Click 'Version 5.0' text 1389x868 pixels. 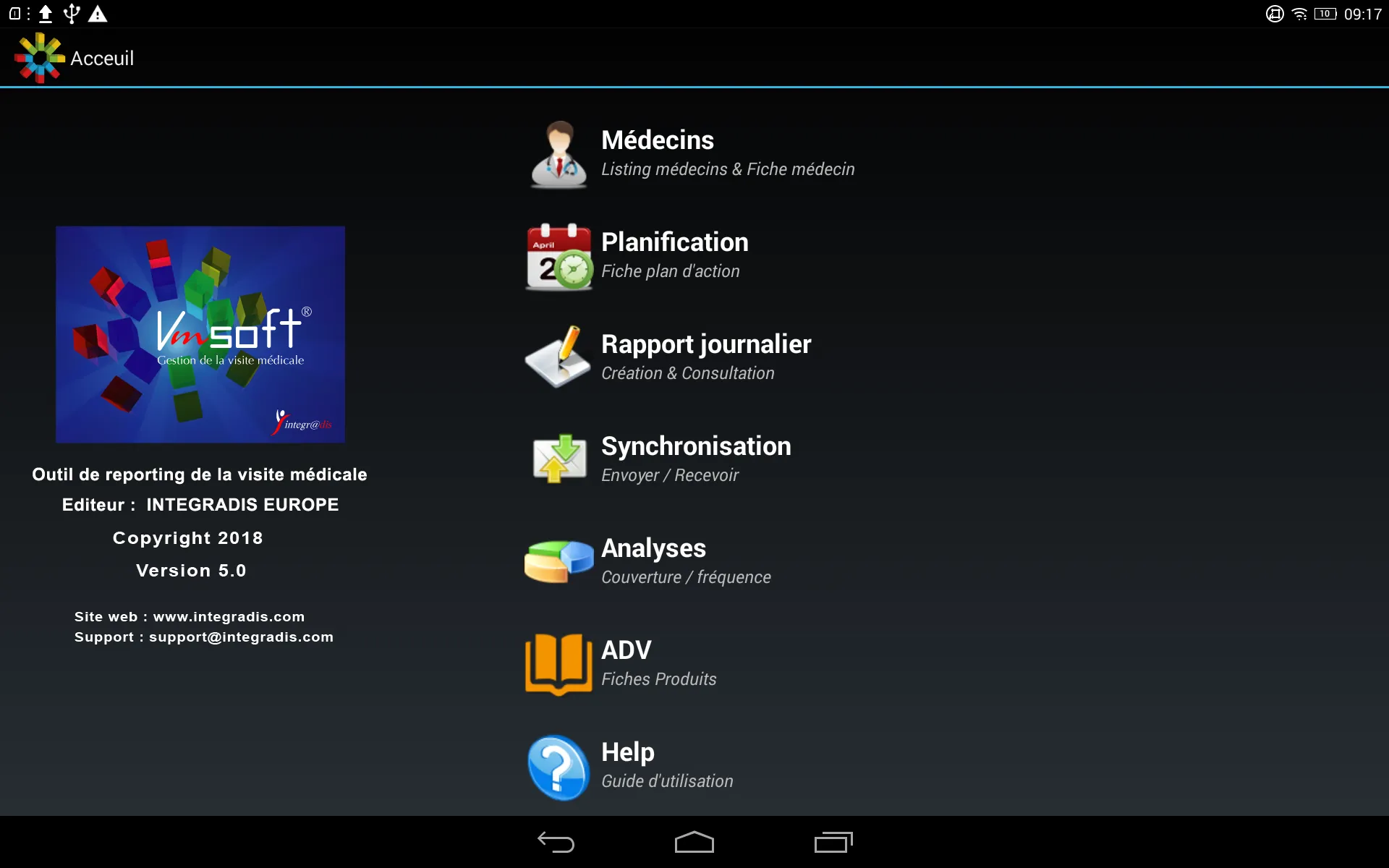(x=192, y=571)
